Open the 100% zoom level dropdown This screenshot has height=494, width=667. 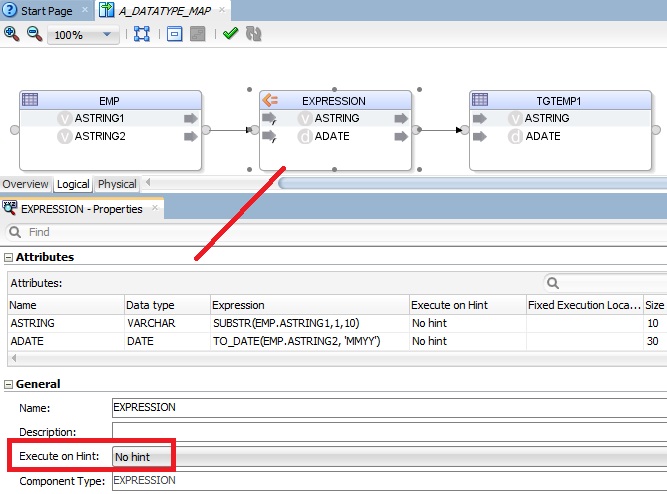click(x=83, y=34)
